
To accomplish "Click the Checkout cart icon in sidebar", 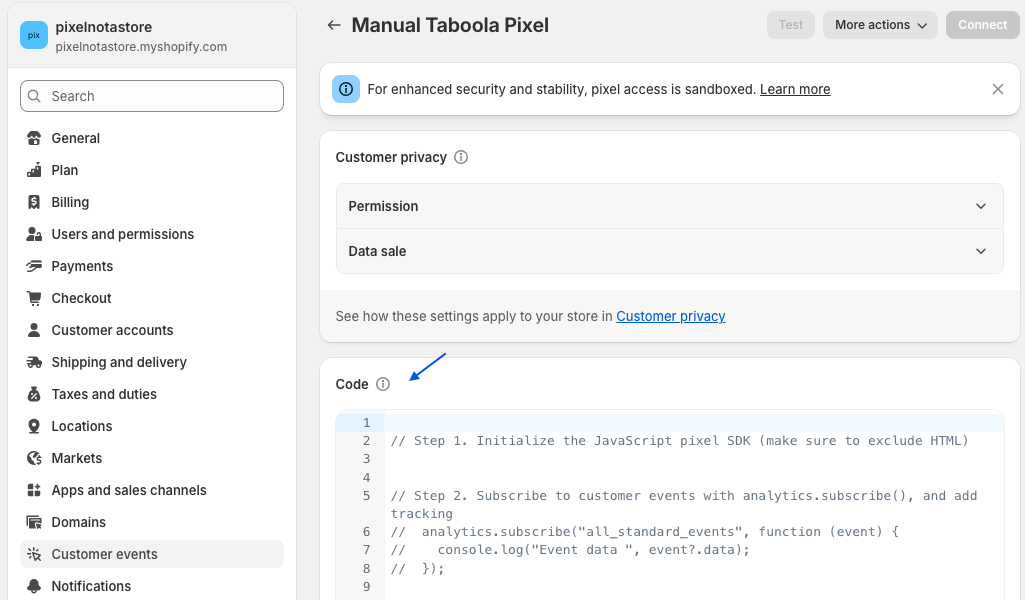I will pos(34,298).
